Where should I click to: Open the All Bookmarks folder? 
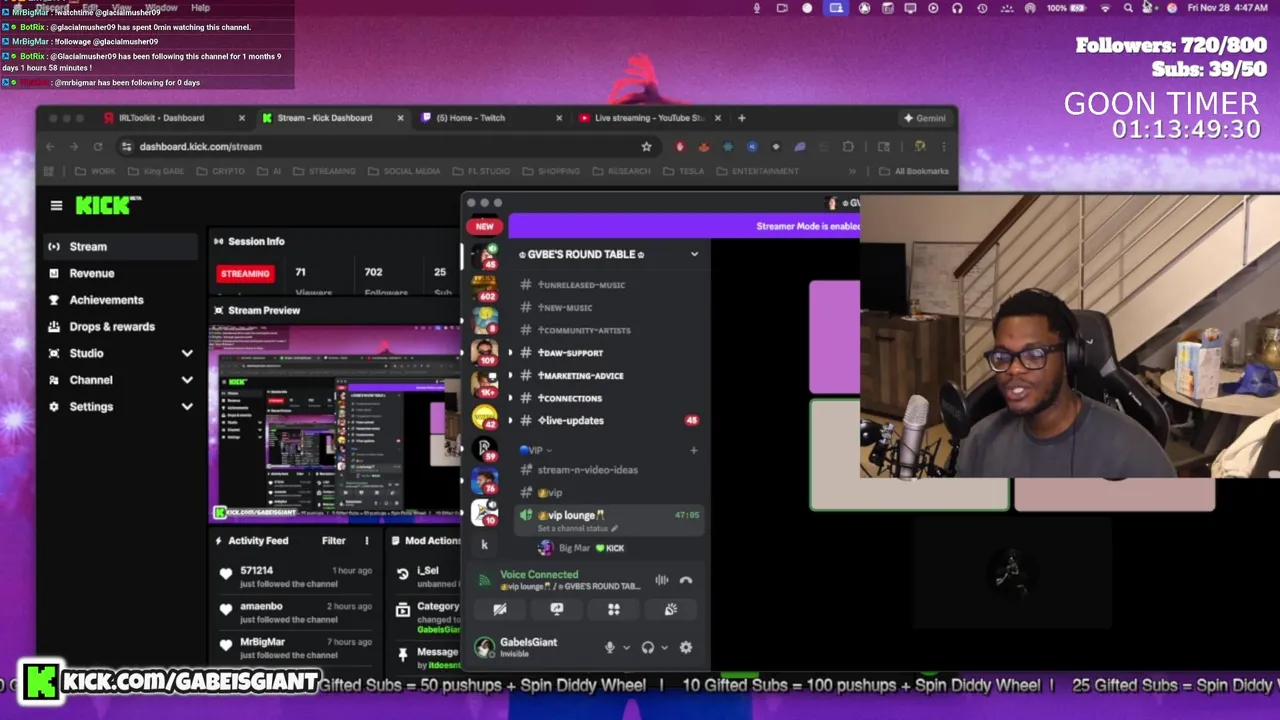coord(914,171)
